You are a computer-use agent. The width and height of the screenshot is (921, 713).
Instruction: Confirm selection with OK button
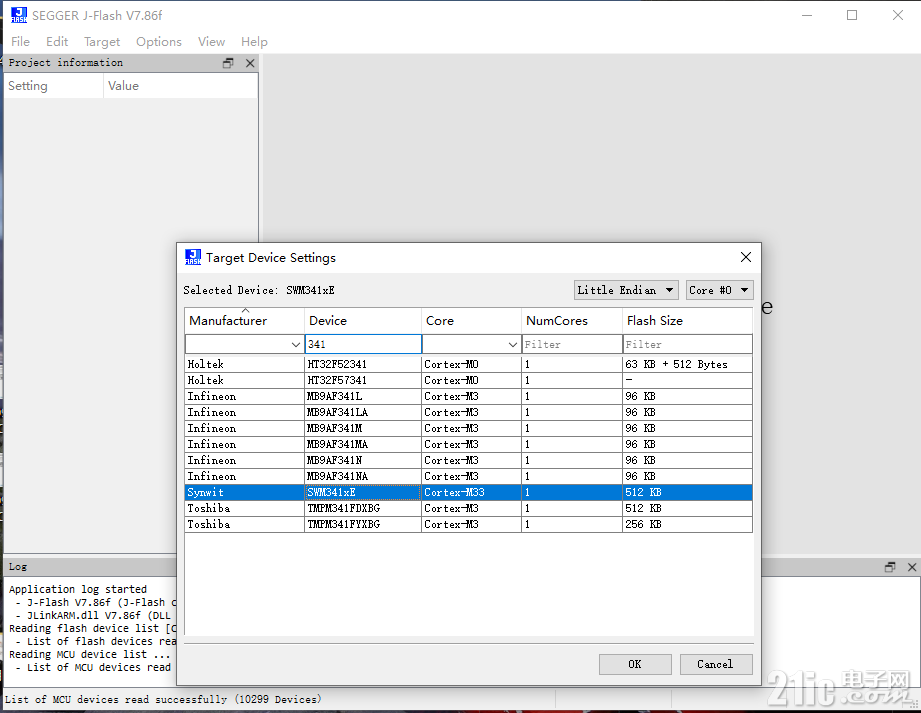click(635, 664)
